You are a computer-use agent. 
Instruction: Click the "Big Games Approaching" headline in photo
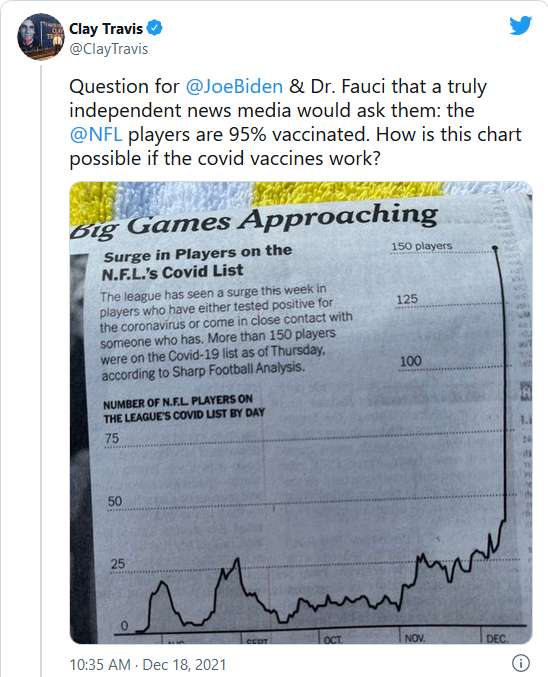(x=254, y=221)
